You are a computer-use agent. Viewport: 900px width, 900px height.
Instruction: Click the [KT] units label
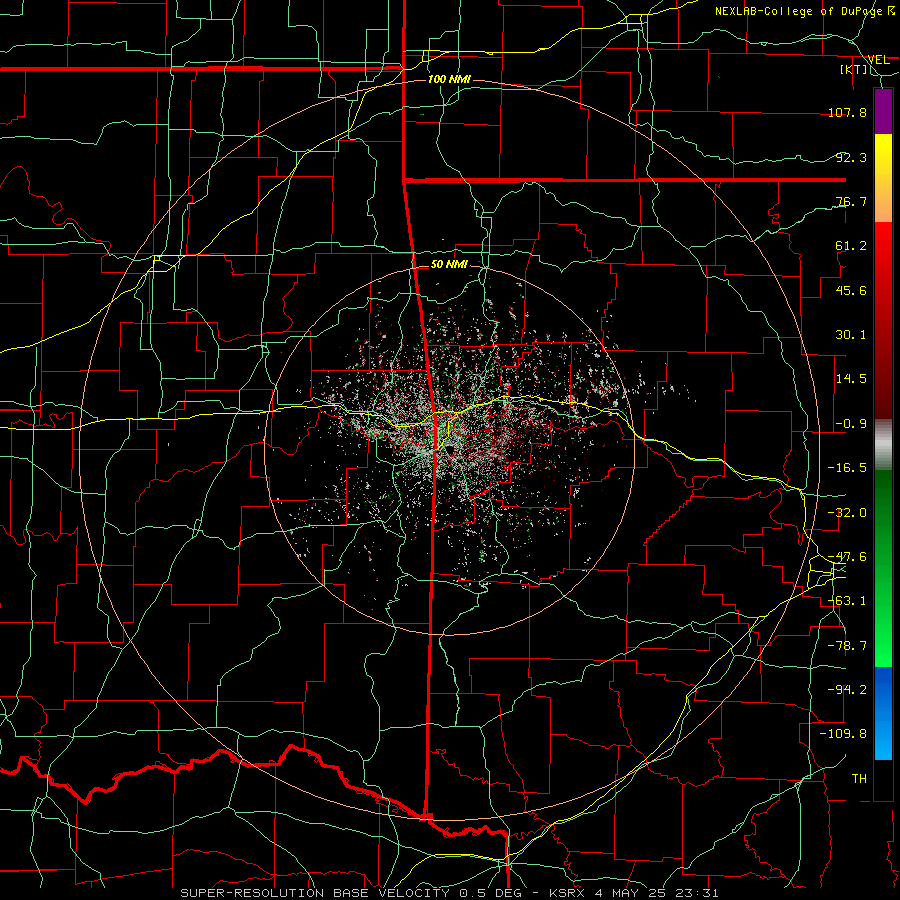[x=854, y=69]
